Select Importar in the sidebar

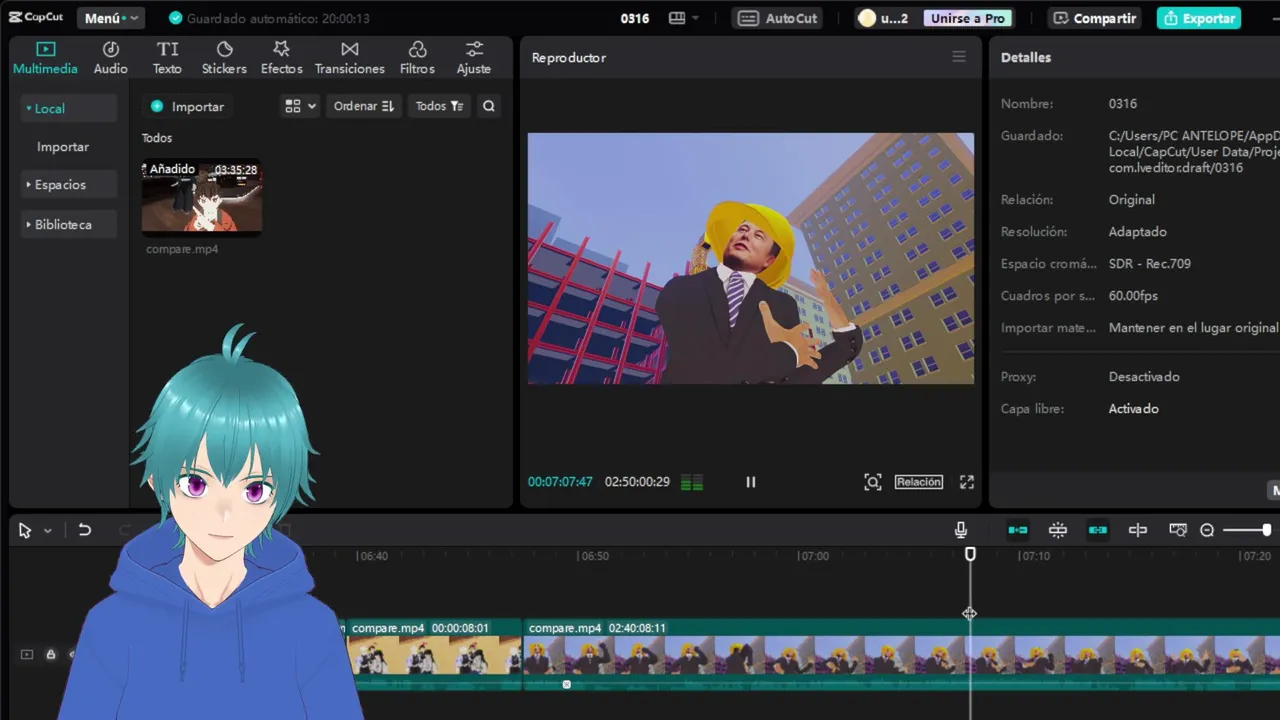coord(63,146)
